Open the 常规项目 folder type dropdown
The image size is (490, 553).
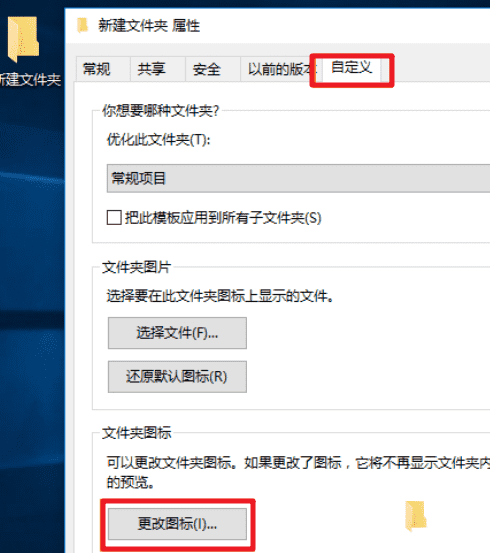click(x=298, y=178)
